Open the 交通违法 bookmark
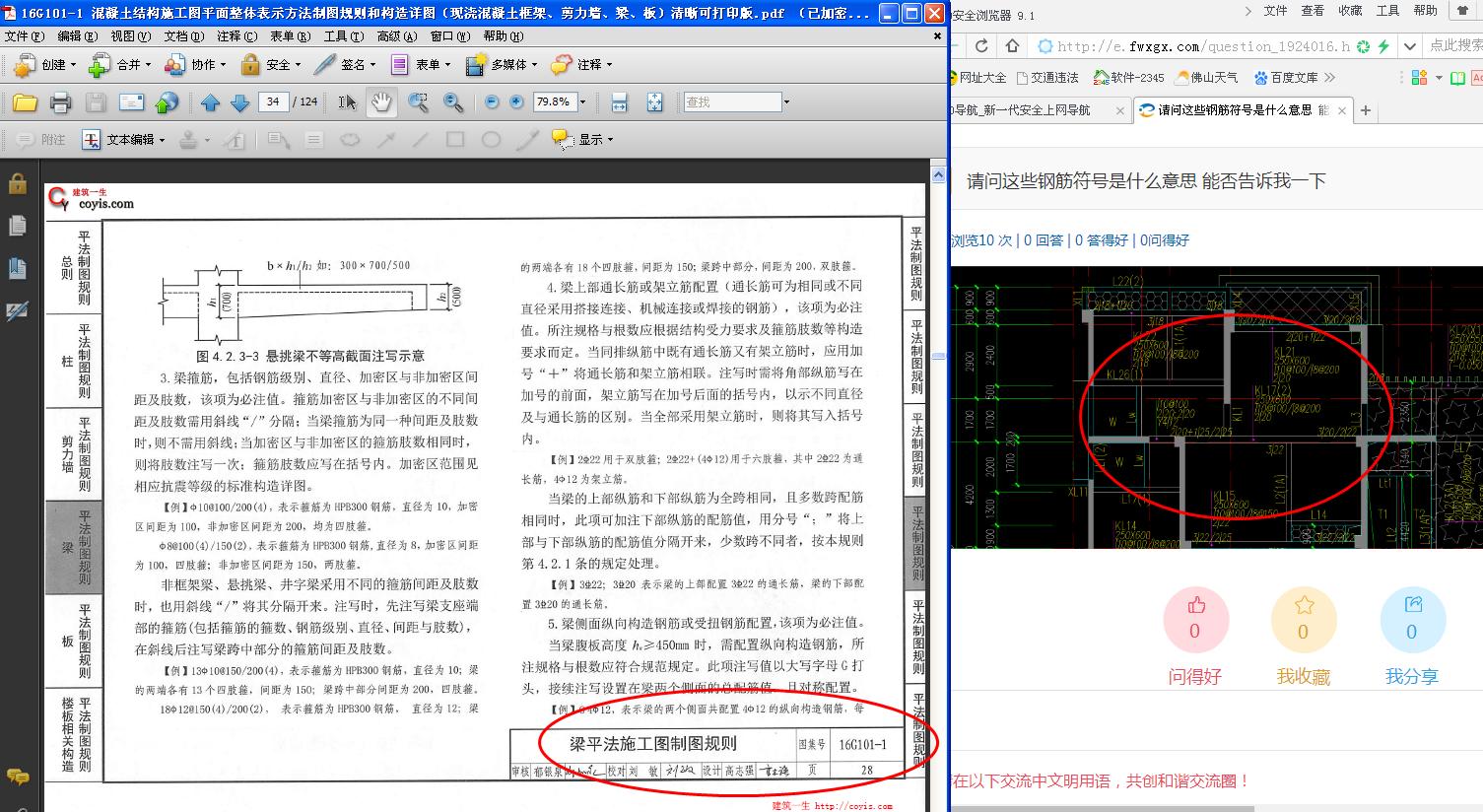 [x=1047, y=77]
